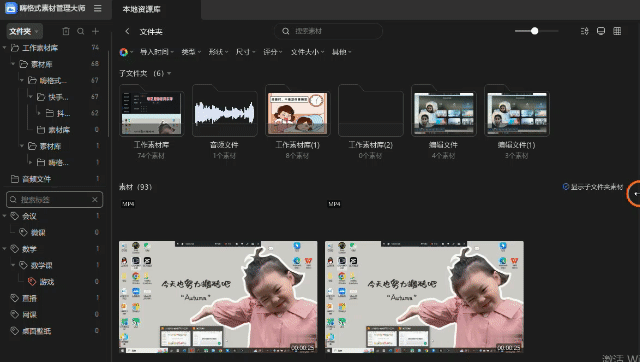Open the 评分 filter dropdown

272,52
